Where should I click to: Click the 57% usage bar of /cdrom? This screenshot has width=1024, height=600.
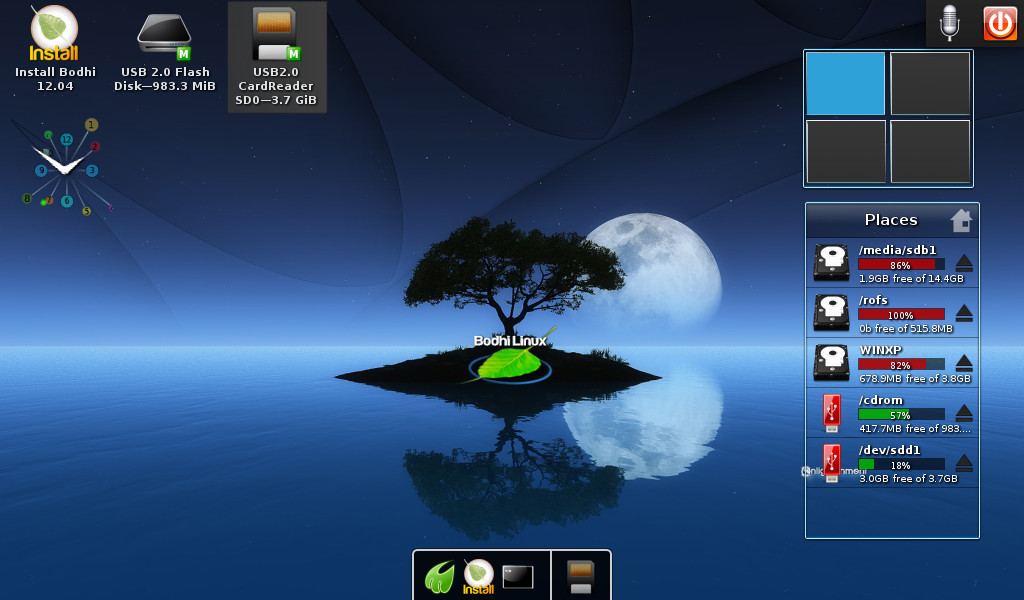click(901, 415)
